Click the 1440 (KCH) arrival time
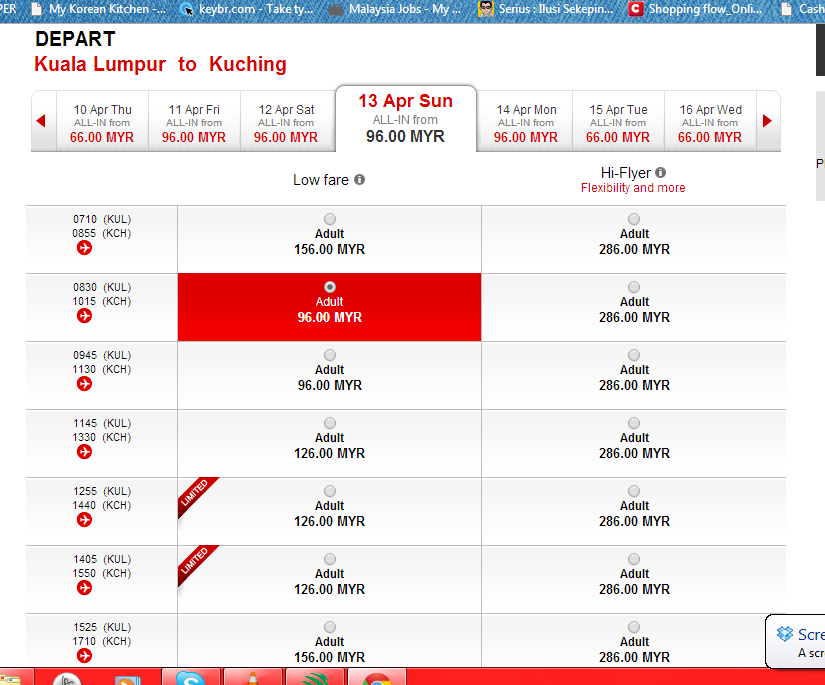Viewport: 825px width, 685px height. [x=102, y=505]
